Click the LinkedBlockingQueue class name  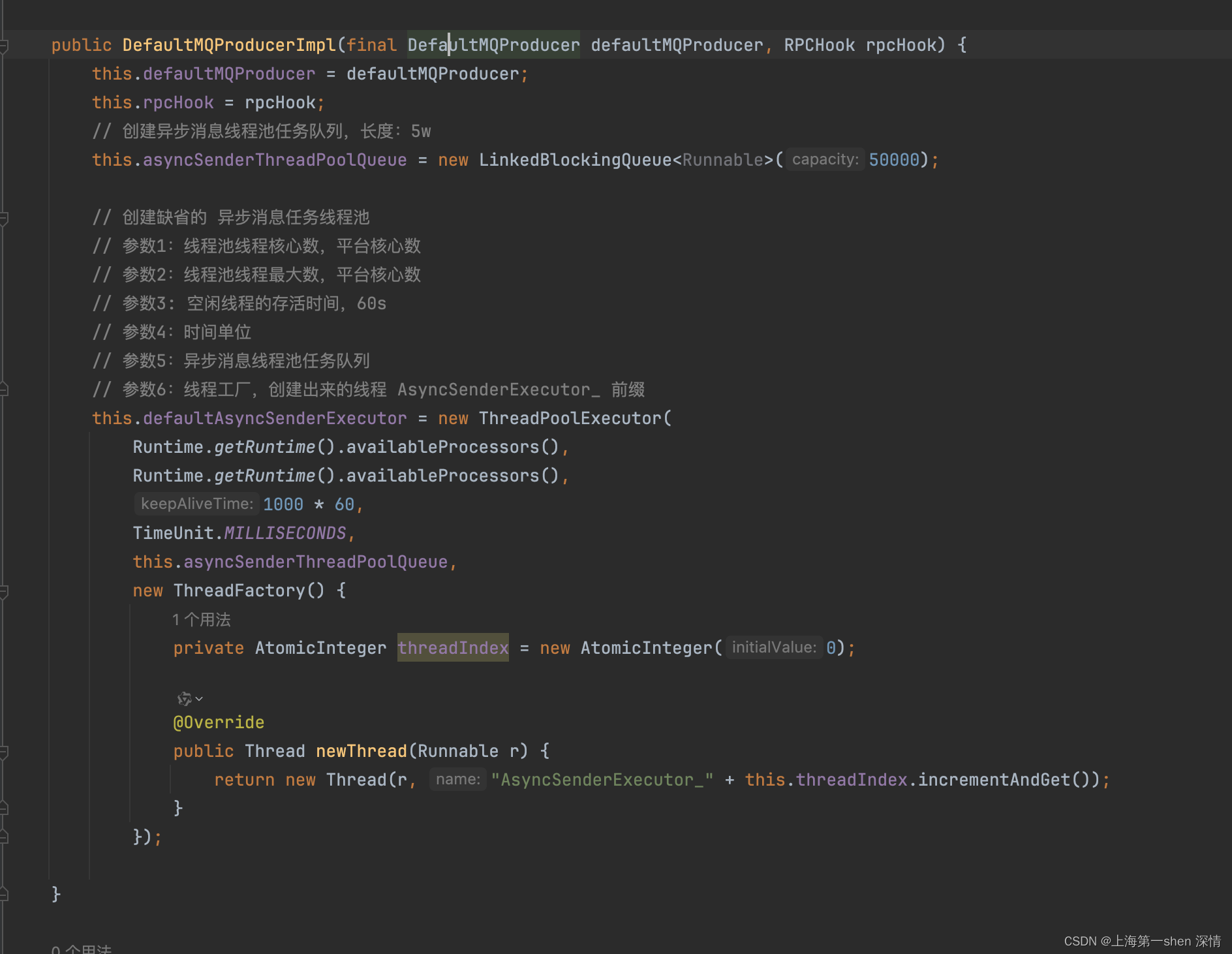click(576, 160)
